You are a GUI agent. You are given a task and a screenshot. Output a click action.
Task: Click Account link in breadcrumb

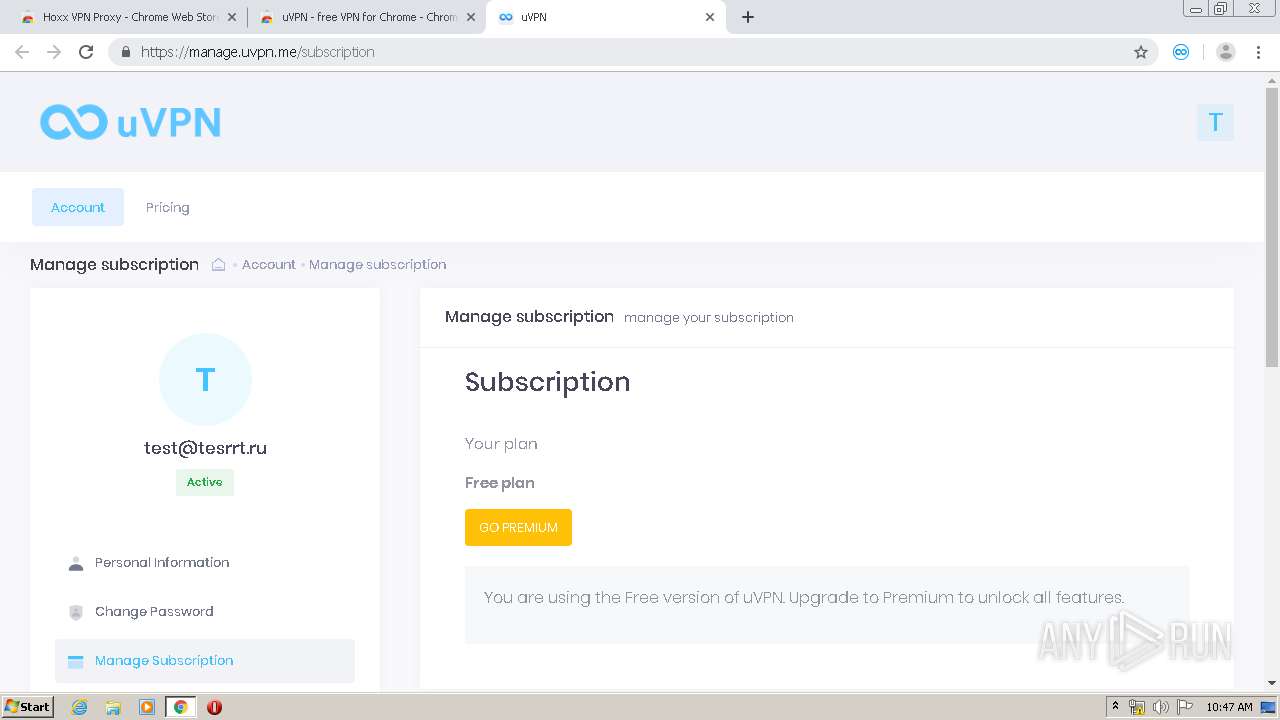pyautogui.click(x=268, y=264)
